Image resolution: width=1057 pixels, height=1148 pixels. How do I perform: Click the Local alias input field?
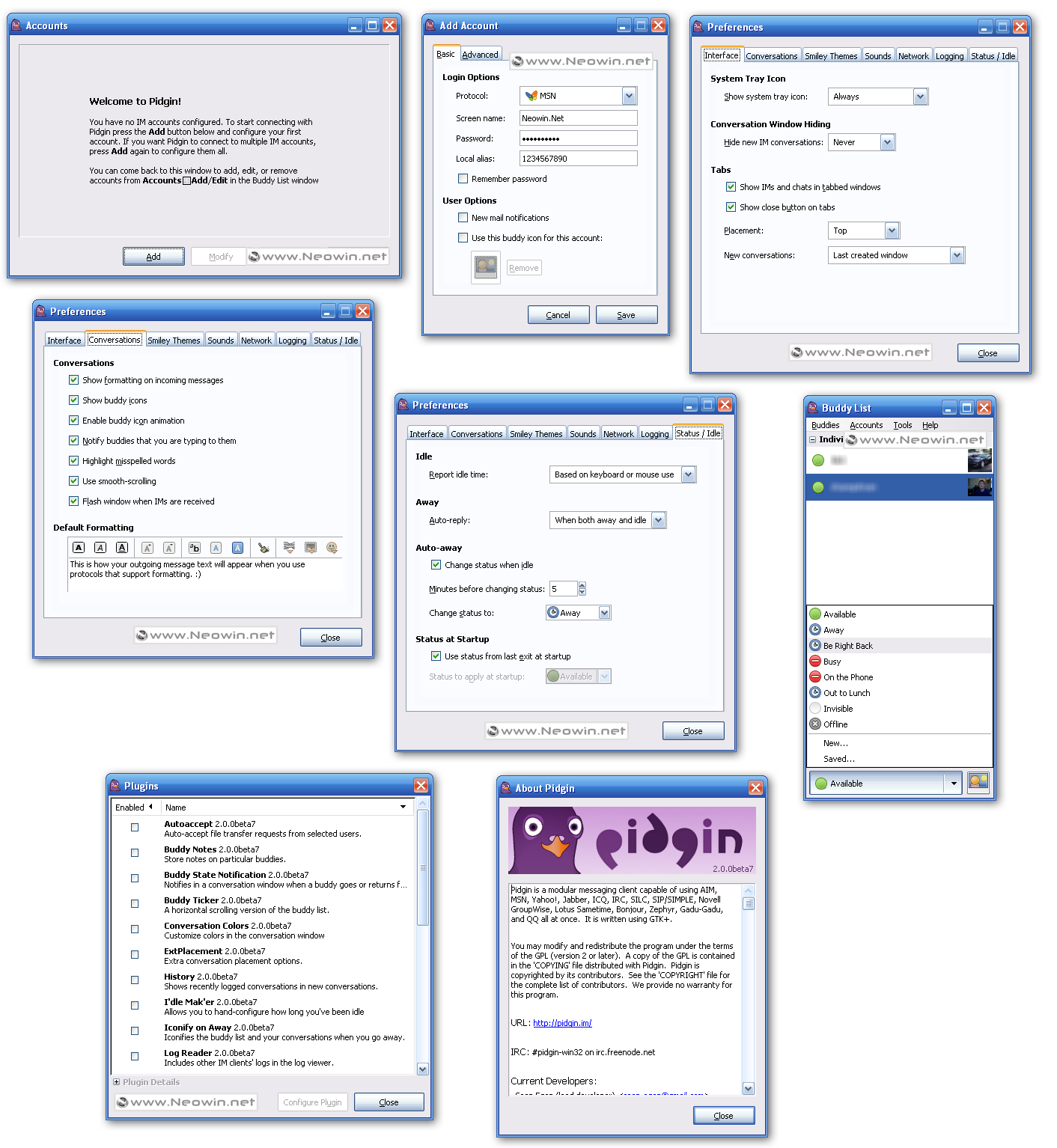point(579,159)
